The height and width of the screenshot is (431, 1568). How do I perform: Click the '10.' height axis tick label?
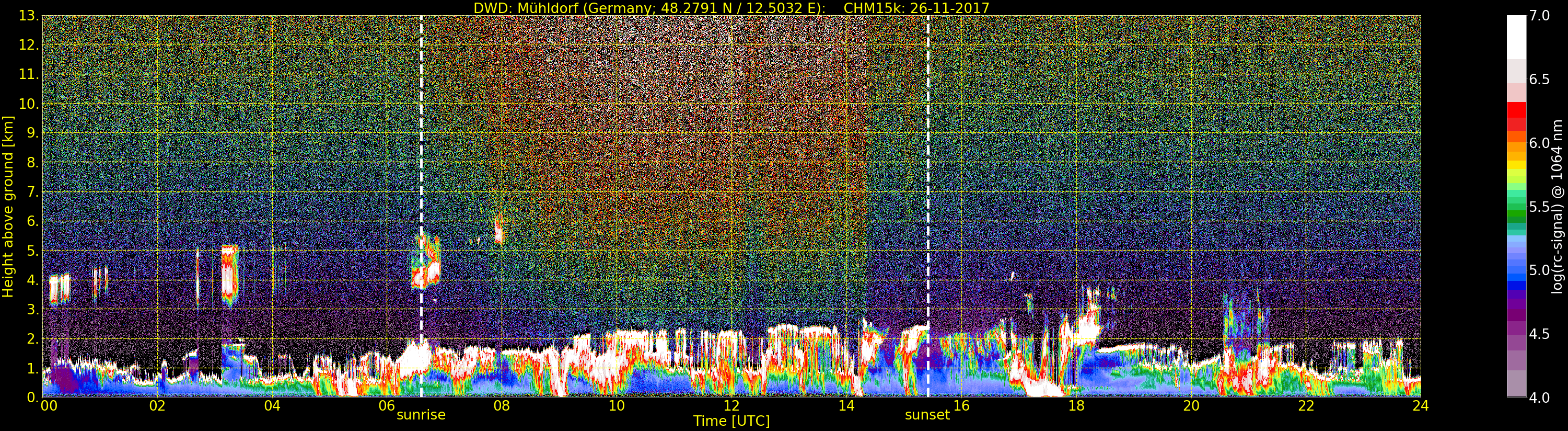(x=29, y=104)
